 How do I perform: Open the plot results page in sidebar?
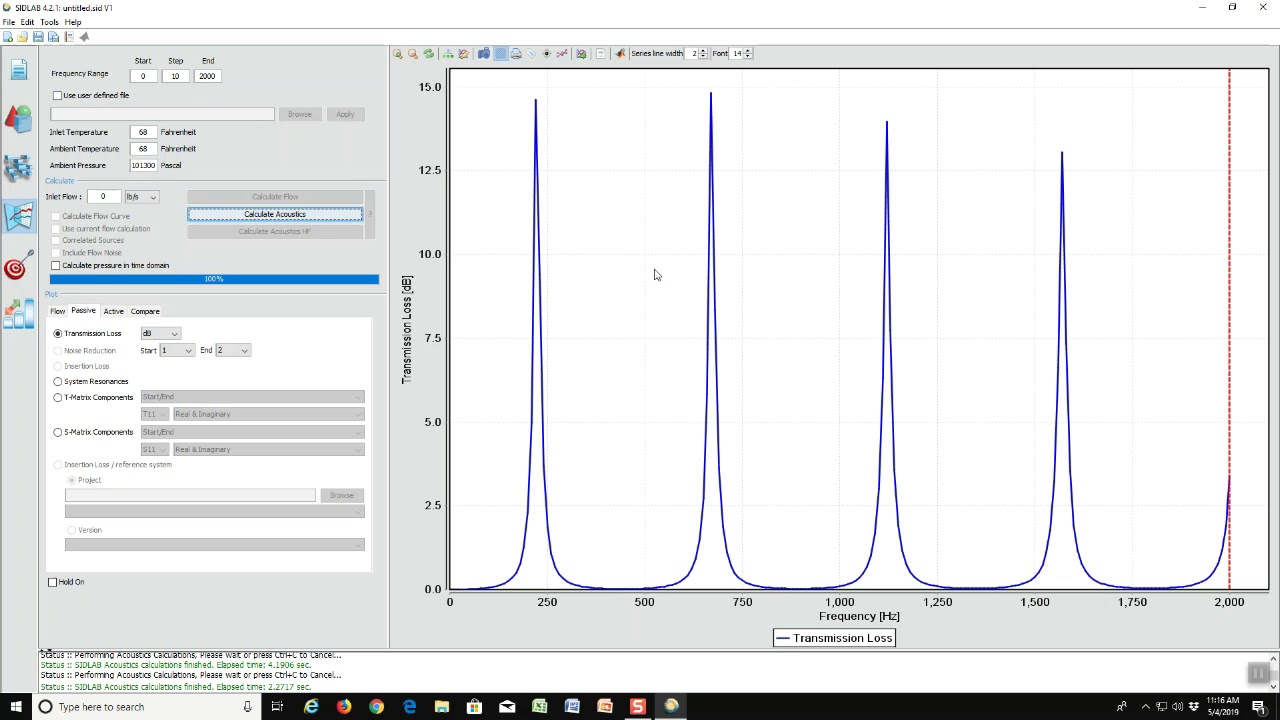click(x=18, y=216)
